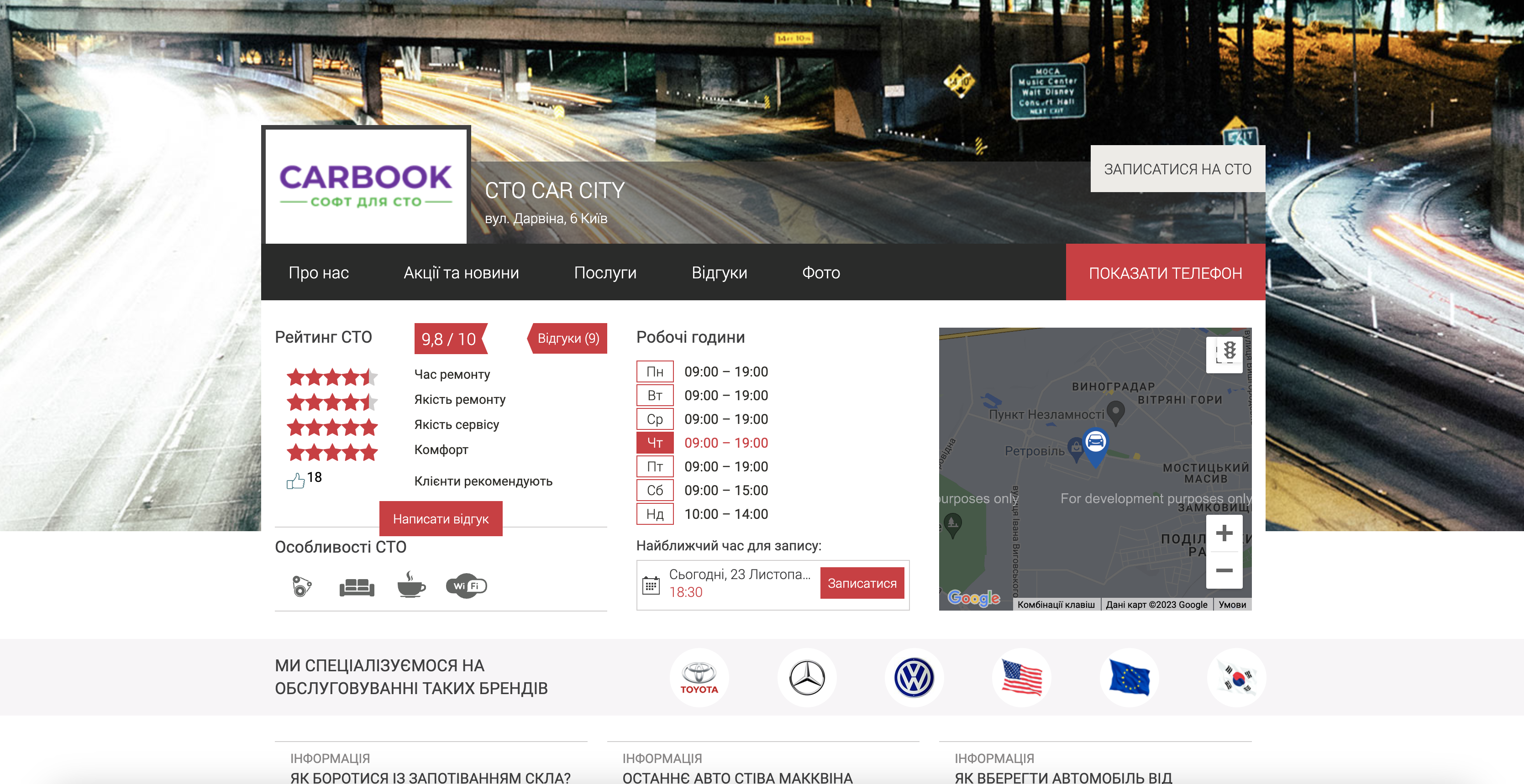
Task: Zoom in on the map
Action: click(1224, 533)
